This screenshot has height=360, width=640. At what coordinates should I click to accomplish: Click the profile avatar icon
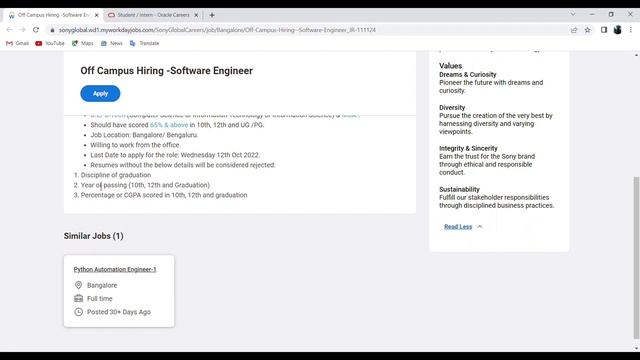point(618,30)
